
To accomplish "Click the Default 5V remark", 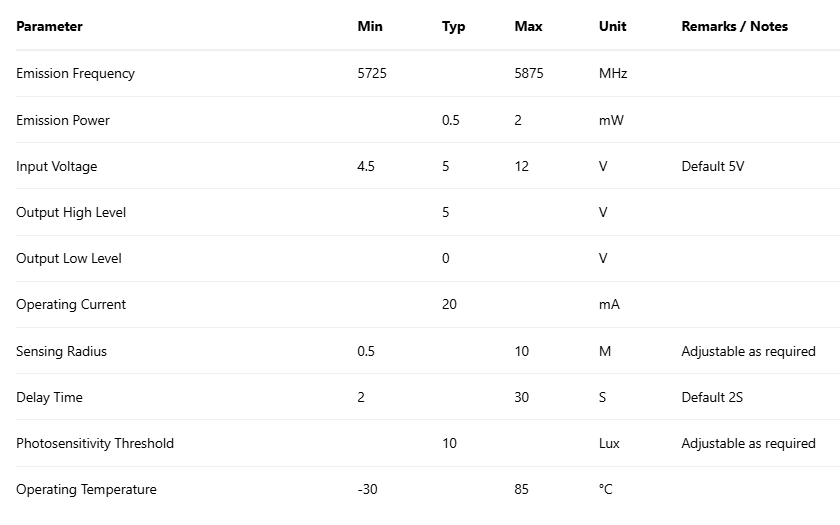I will click(x=712, y=166).
